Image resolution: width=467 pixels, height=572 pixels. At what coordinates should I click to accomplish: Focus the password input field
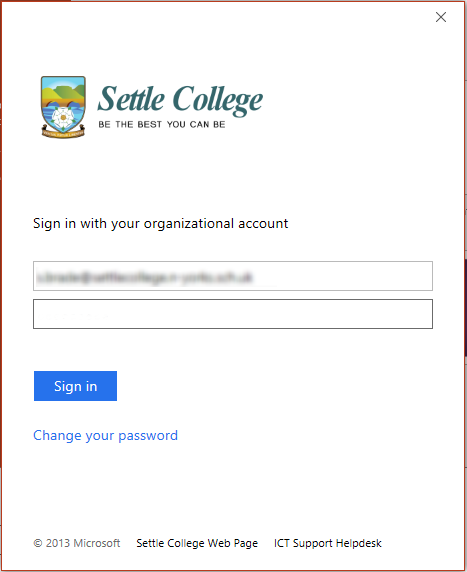click(233, 314)
